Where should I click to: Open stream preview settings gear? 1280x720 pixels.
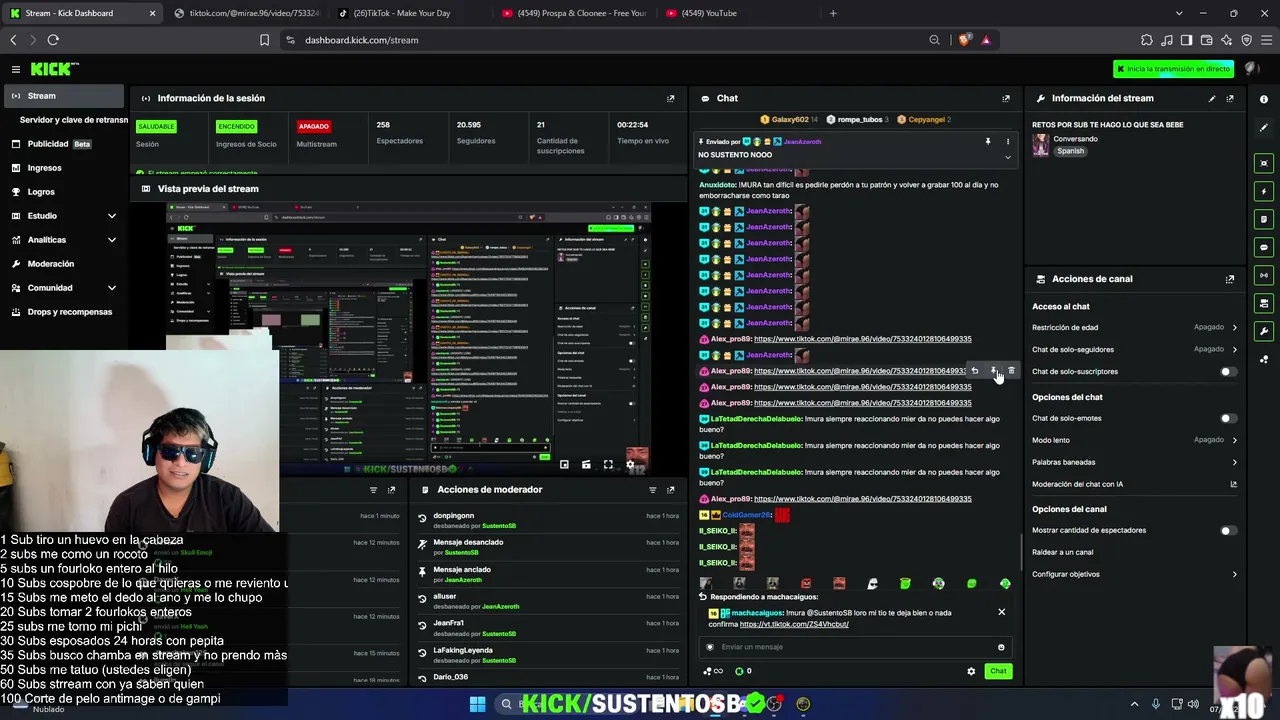[630, 465]
